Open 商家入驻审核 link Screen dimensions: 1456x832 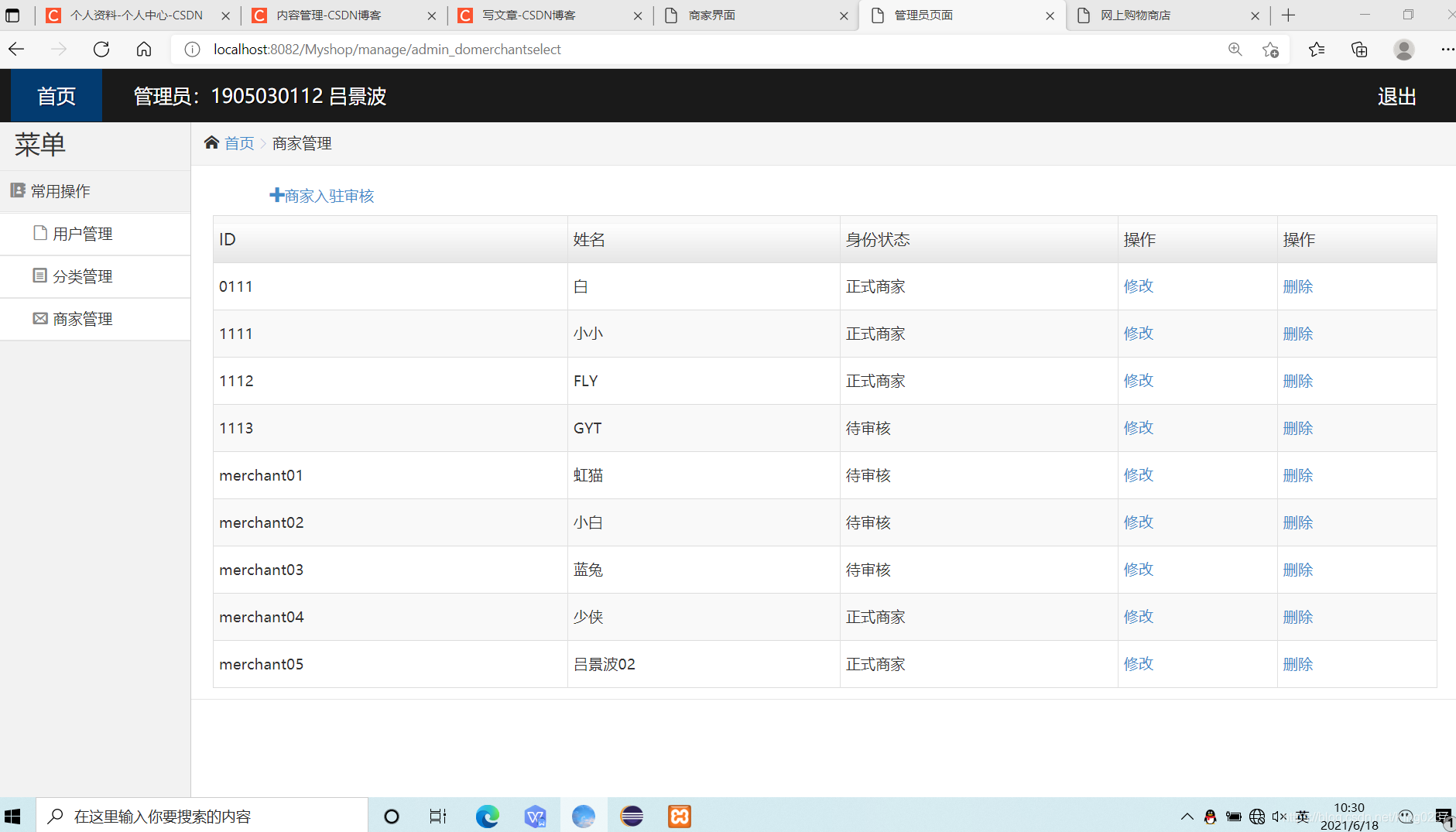click(x=328, y=195)
